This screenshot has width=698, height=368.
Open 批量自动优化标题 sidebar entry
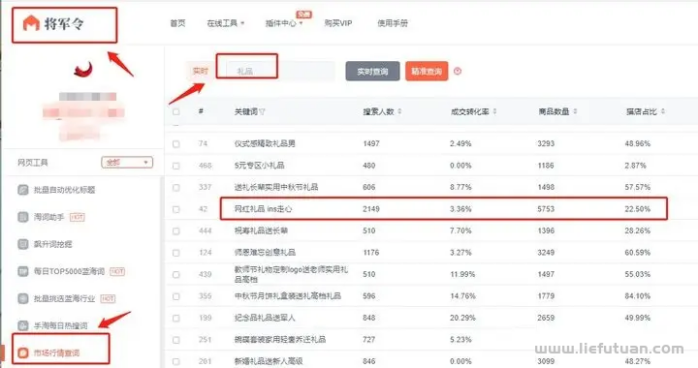(x=65, y=190)
